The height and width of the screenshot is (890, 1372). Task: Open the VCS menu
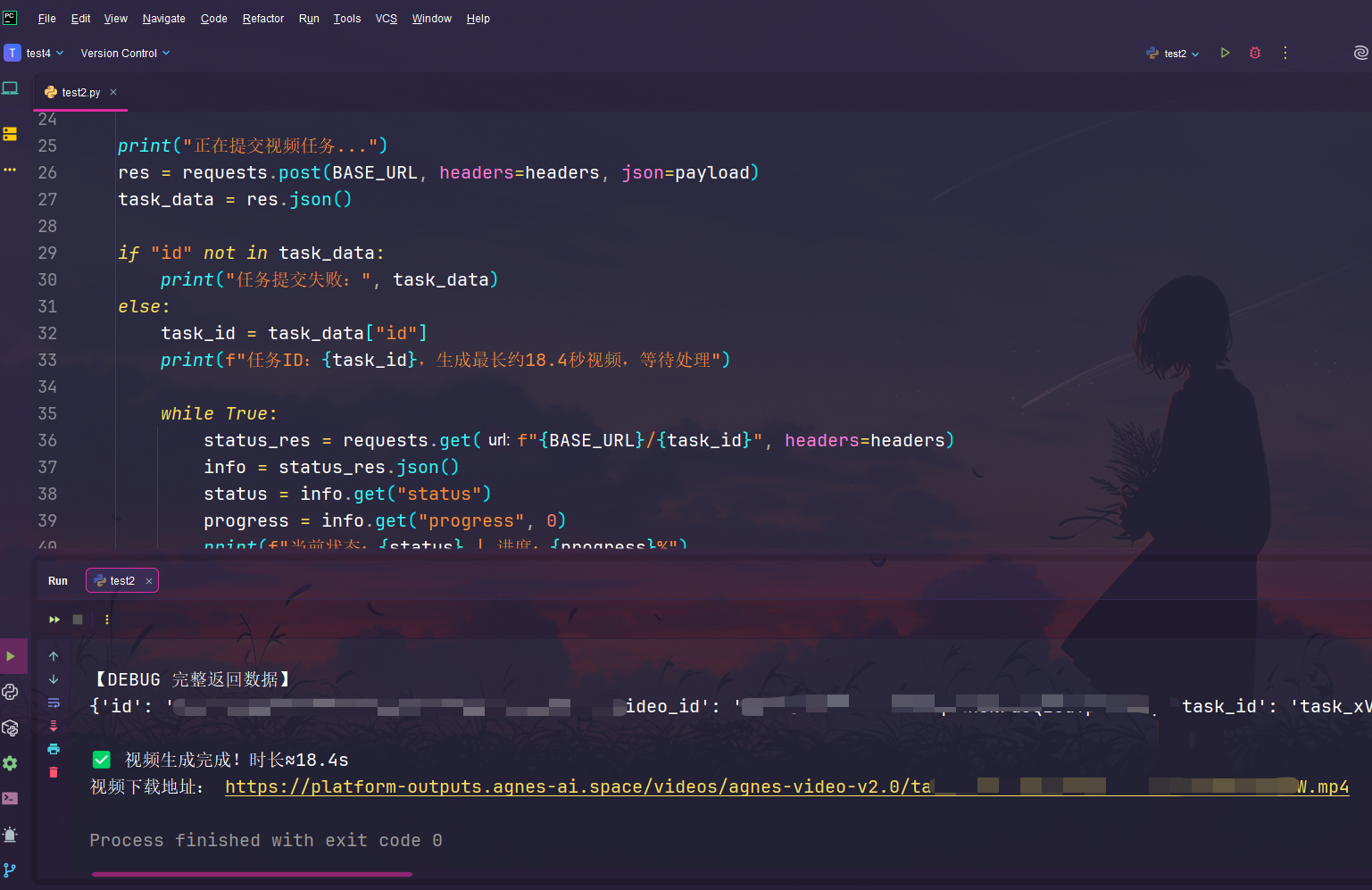[387, 19]
